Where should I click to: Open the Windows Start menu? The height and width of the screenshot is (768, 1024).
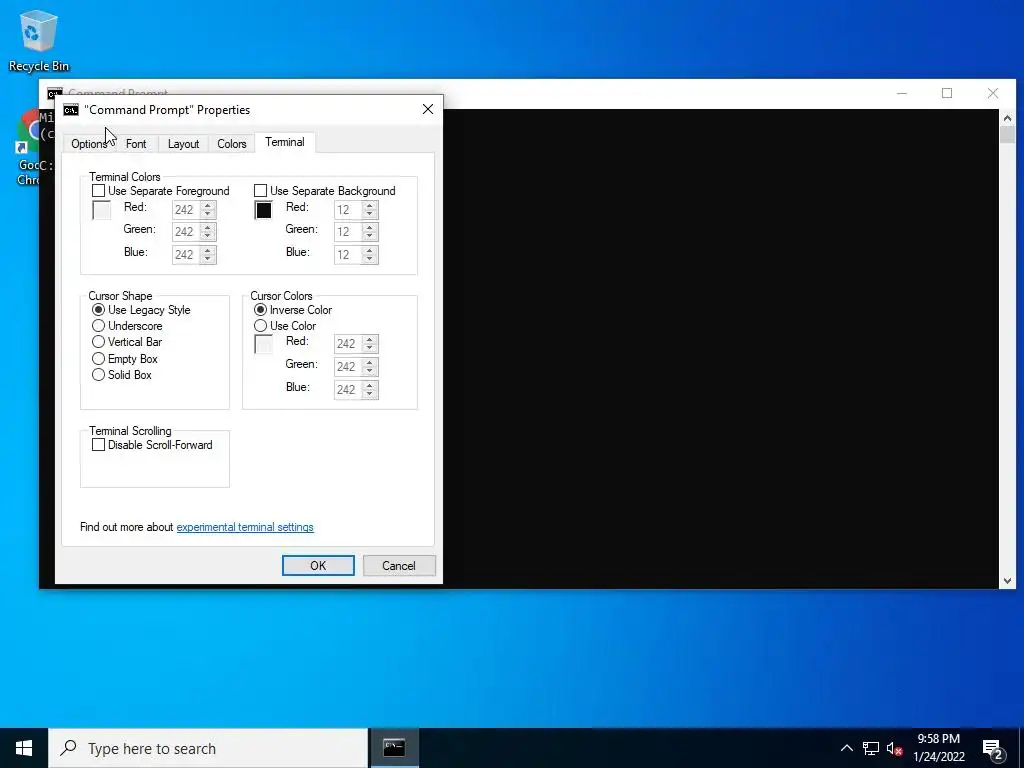click(x=24, y=748)
